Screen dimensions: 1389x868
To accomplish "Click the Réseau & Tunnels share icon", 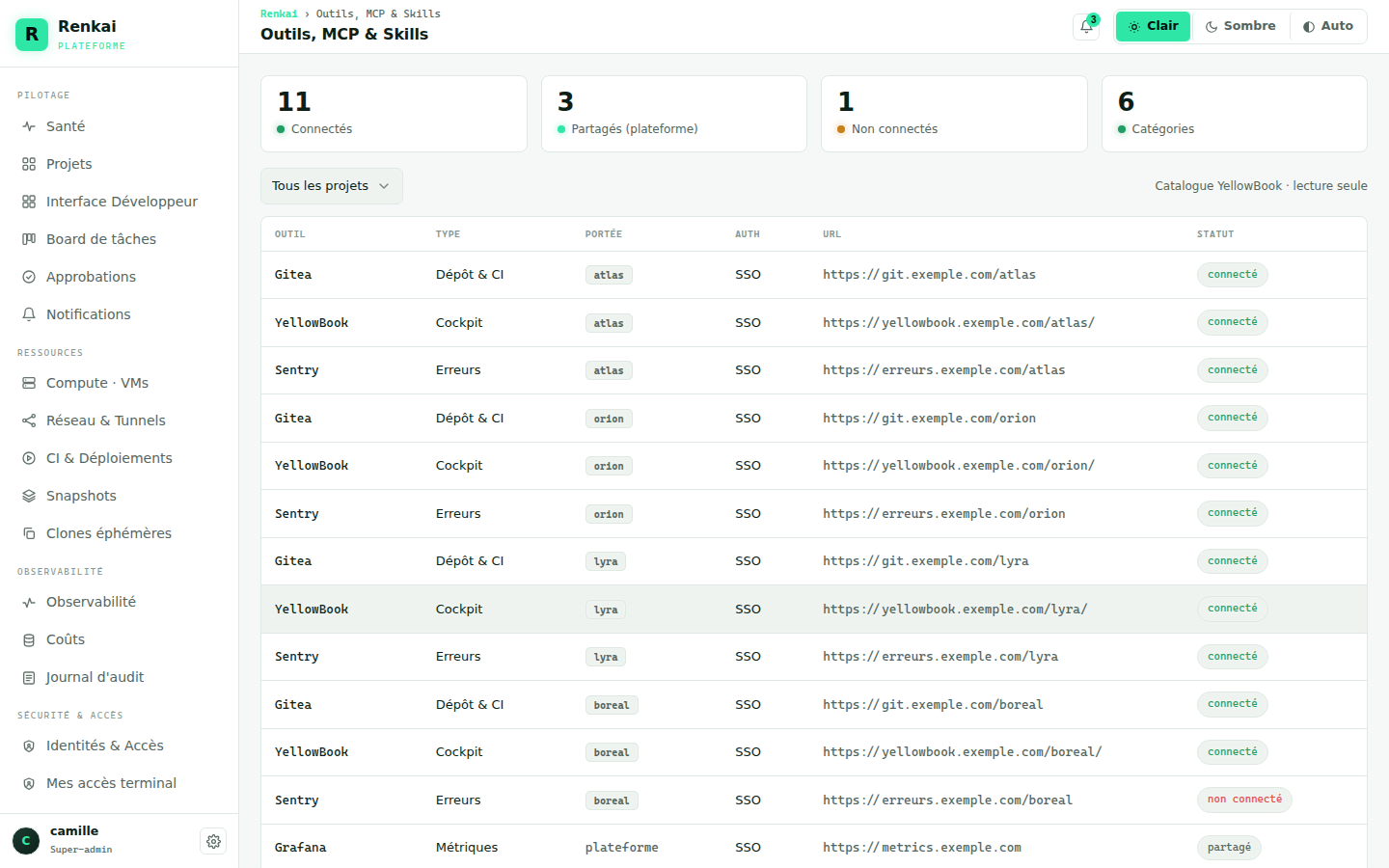I will click(x=29, y=420).
